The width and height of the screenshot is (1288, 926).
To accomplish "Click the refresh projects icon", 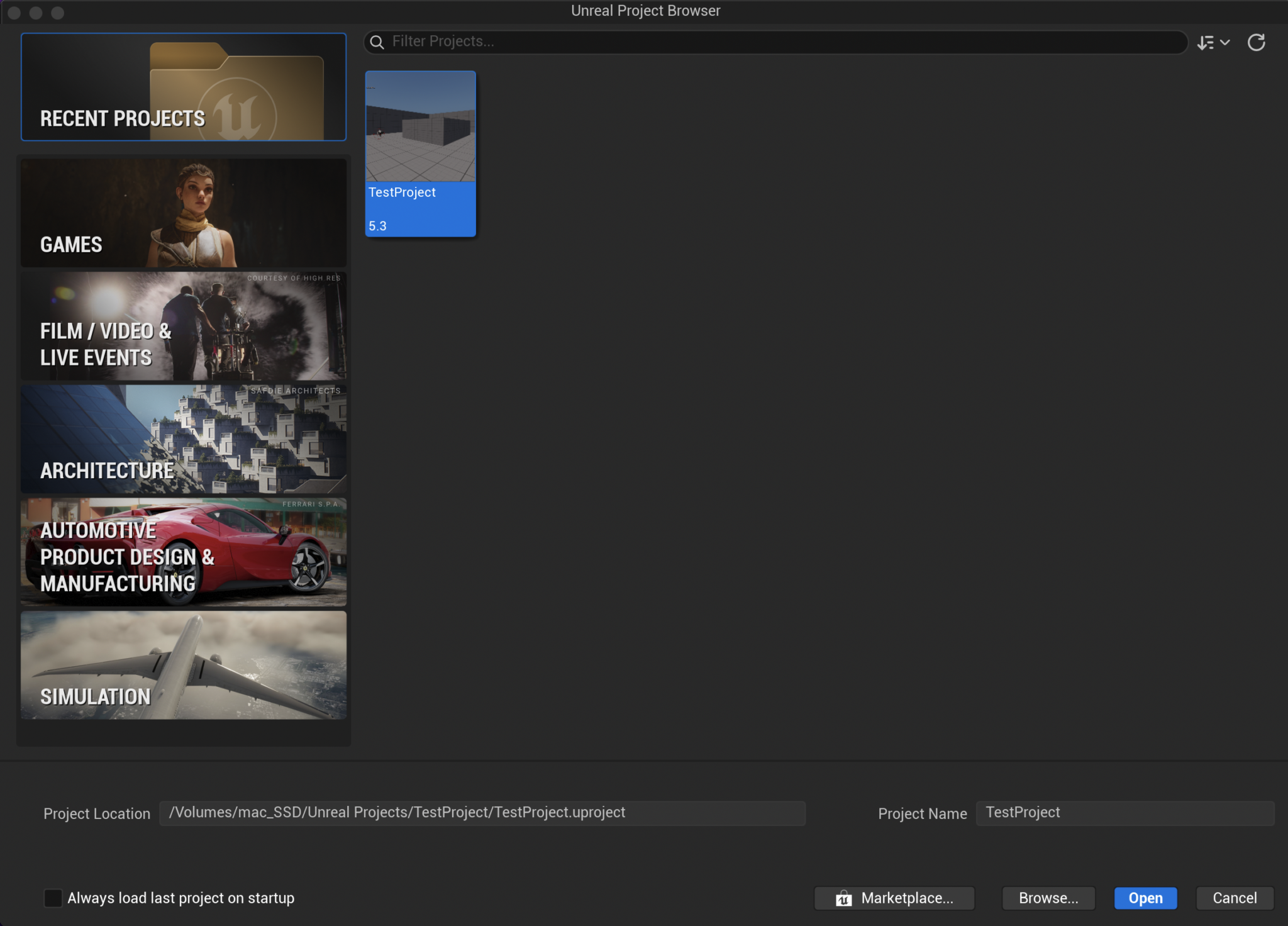I will tap(1256, 42).
